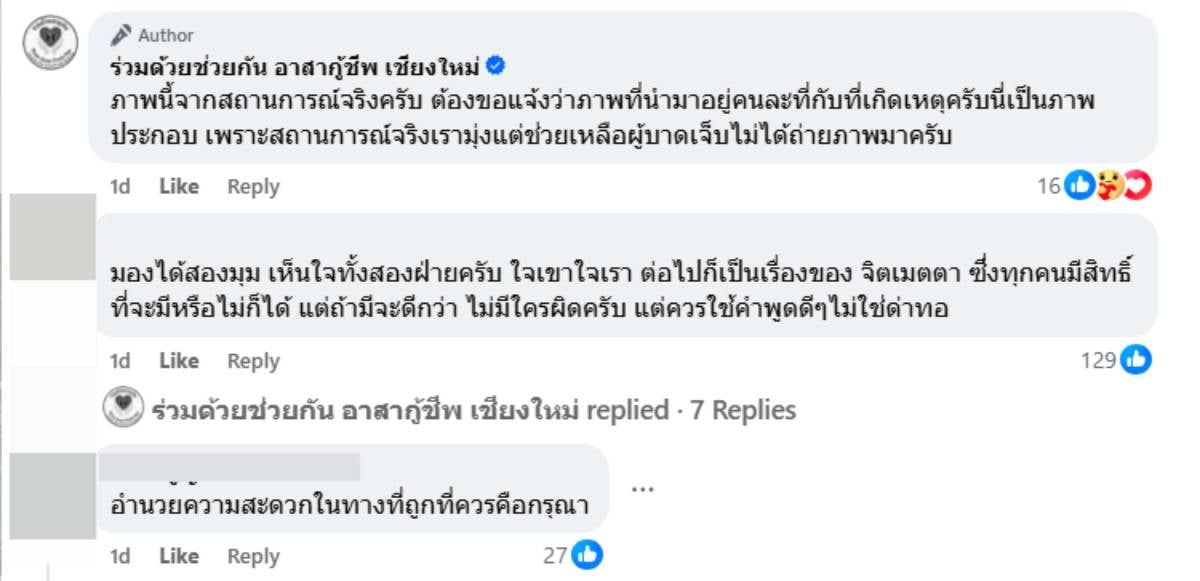
Task: Click the like reaction icon next to 27
Action: coord(587,555)
